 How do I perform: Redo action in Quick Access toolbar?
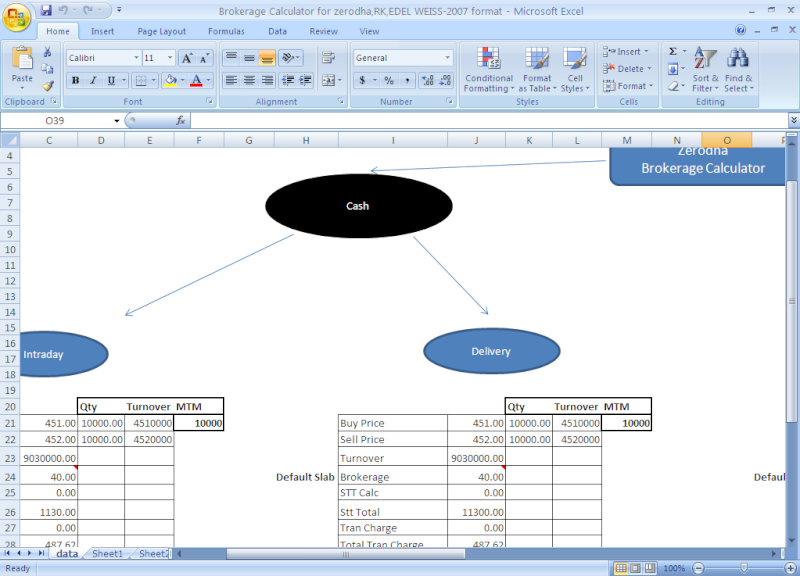pos(88,10)
